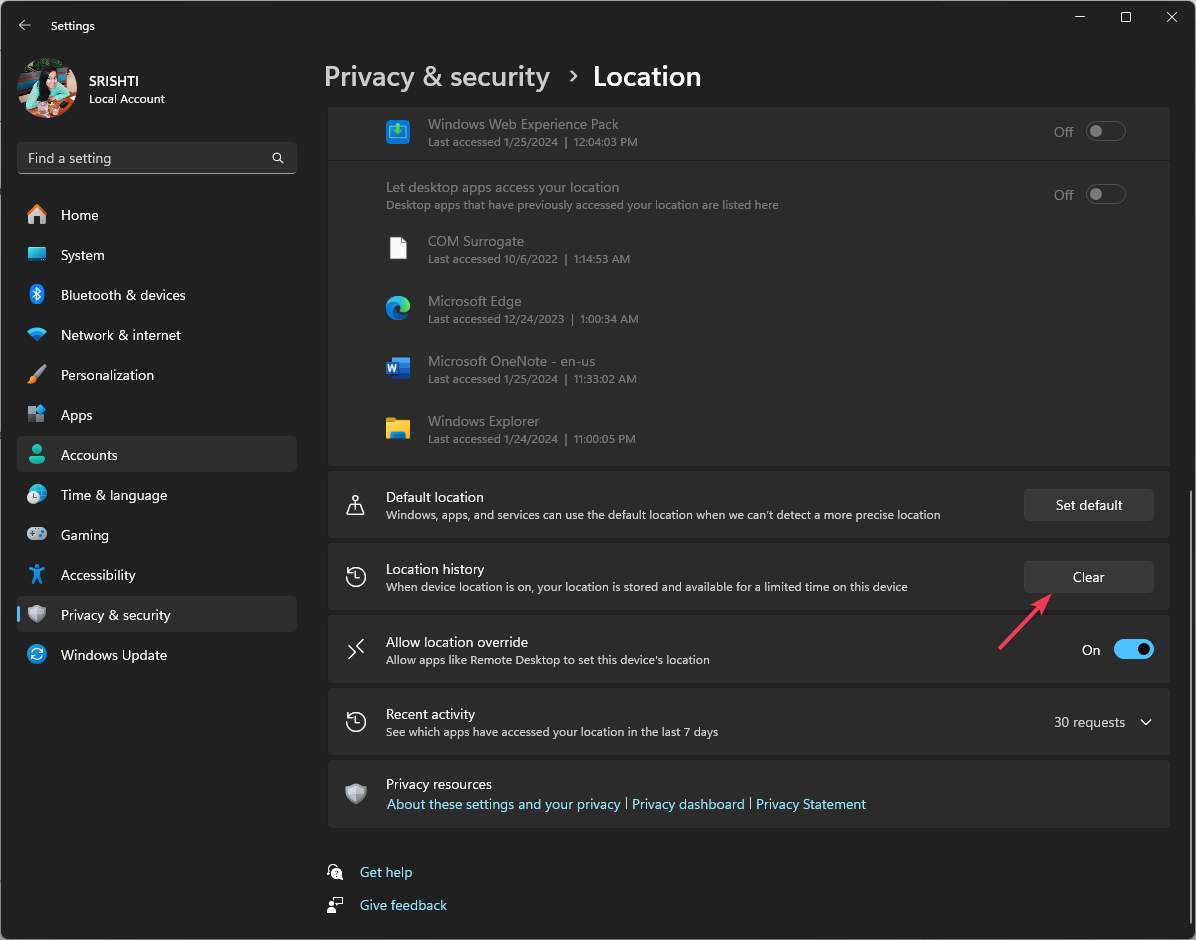Click the Accessibility figure icon

(37, 575)
